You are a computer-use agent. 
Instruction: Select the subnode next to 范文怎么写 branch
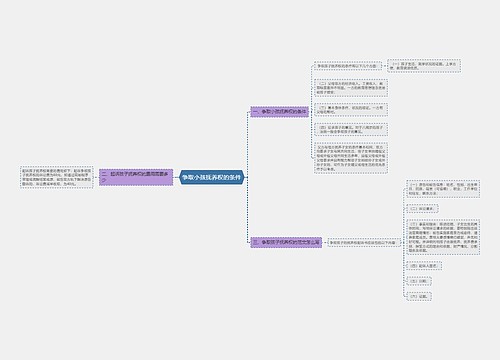[364, 242]
